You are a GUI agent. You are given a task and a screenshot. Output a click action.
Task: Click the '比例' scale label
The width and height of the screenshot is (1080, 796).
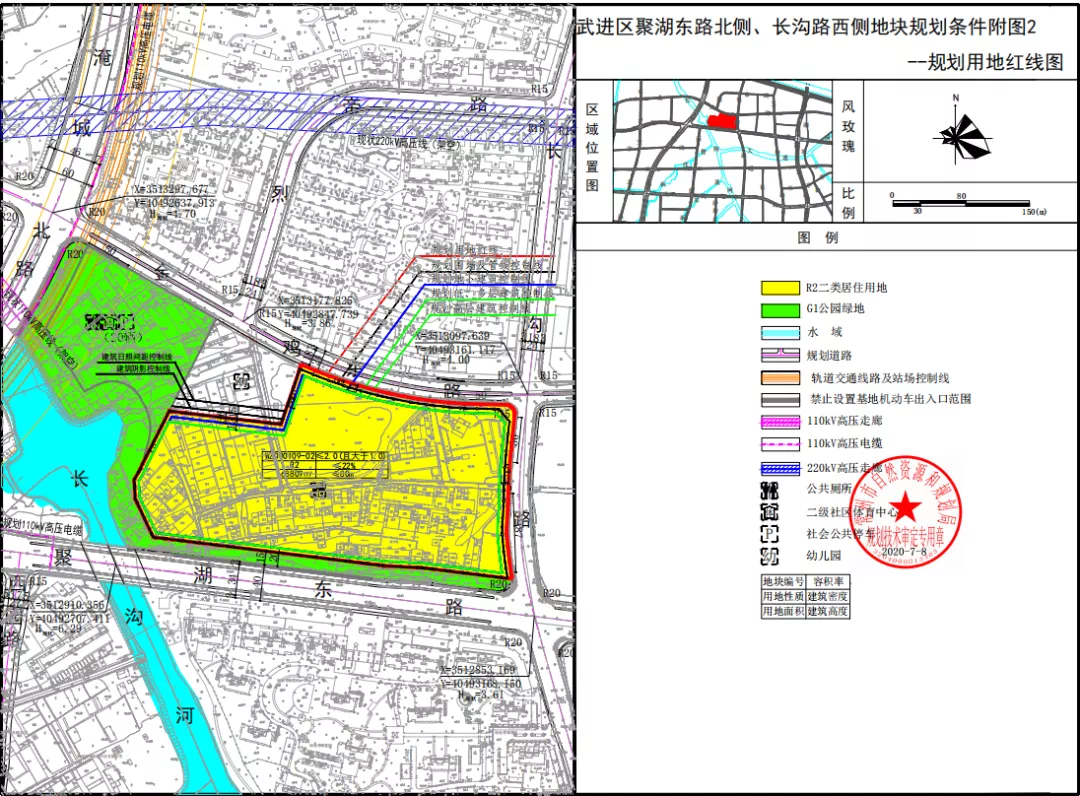pos(848,202)
